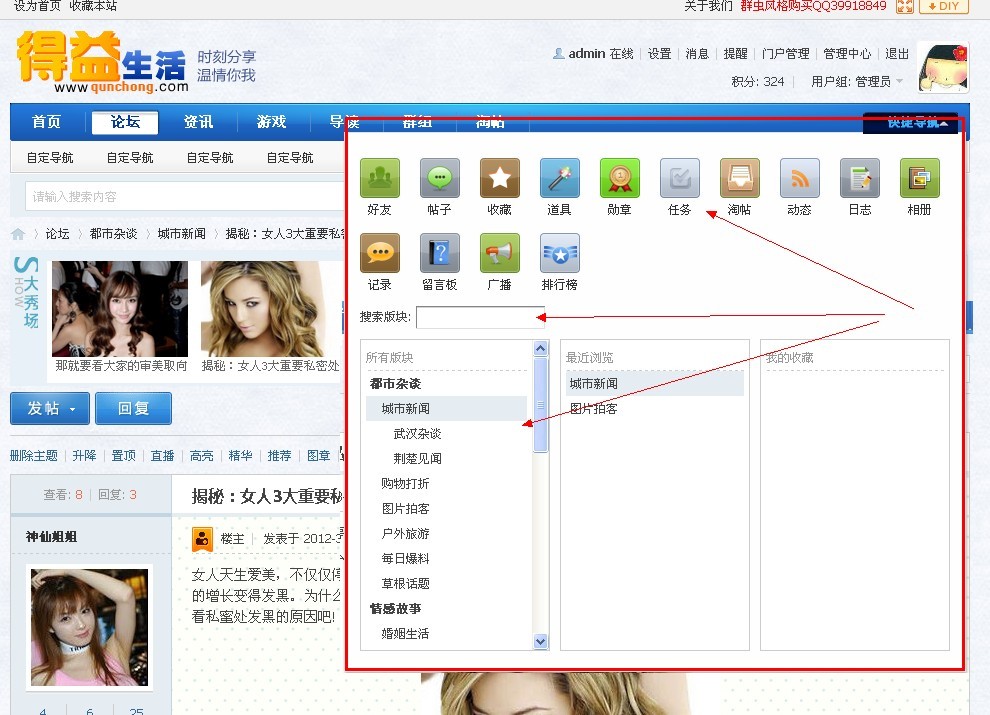990x715 pixels.
Task: Click the forum list scroll-down arrow
Action: (x=540, y=641)
